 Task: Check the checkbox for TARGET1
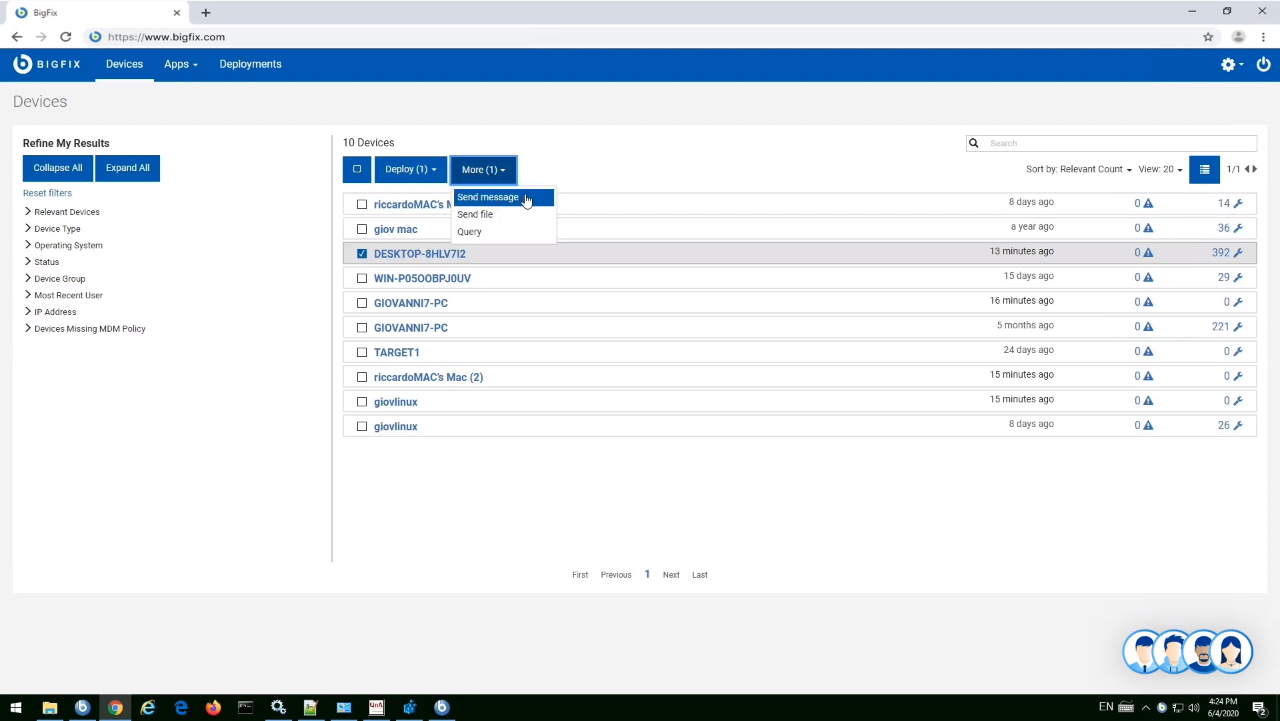click(361, 352)
